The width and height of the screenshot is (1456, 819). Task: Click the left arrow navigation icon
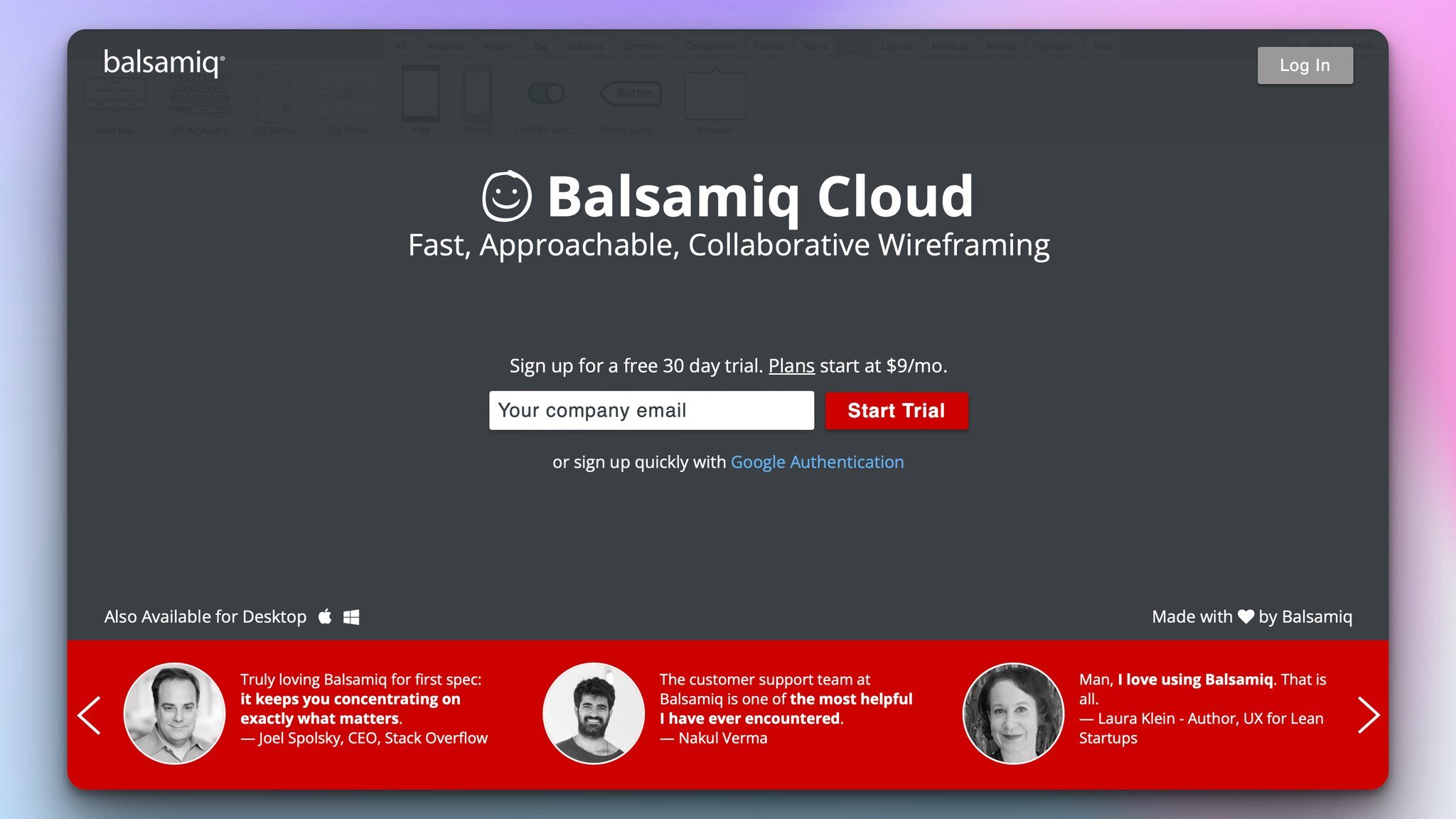point(89,713)
